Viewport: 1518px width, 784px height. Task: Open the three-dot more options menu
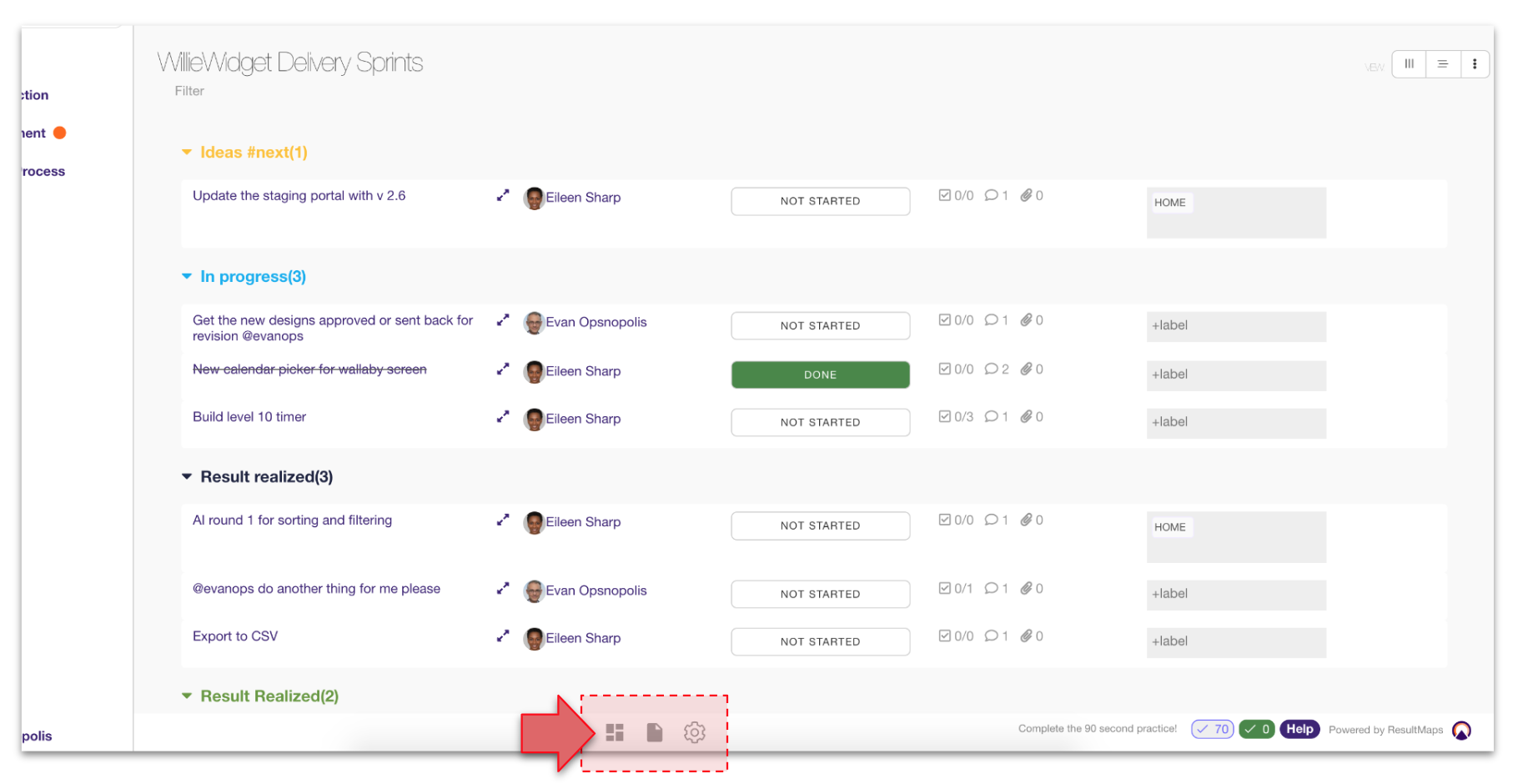point(1474,63)
